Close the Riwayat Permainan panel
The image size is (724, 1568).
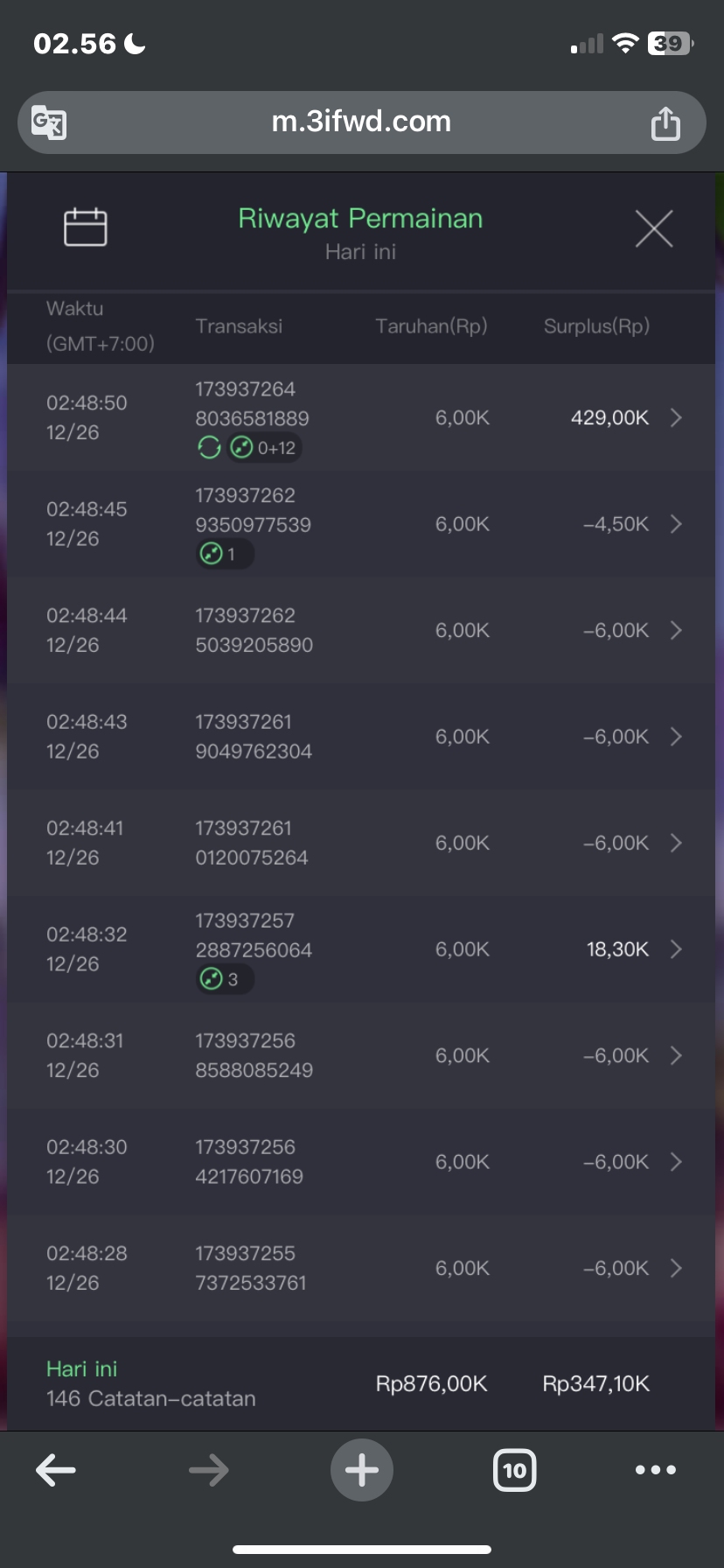point(653,229)
